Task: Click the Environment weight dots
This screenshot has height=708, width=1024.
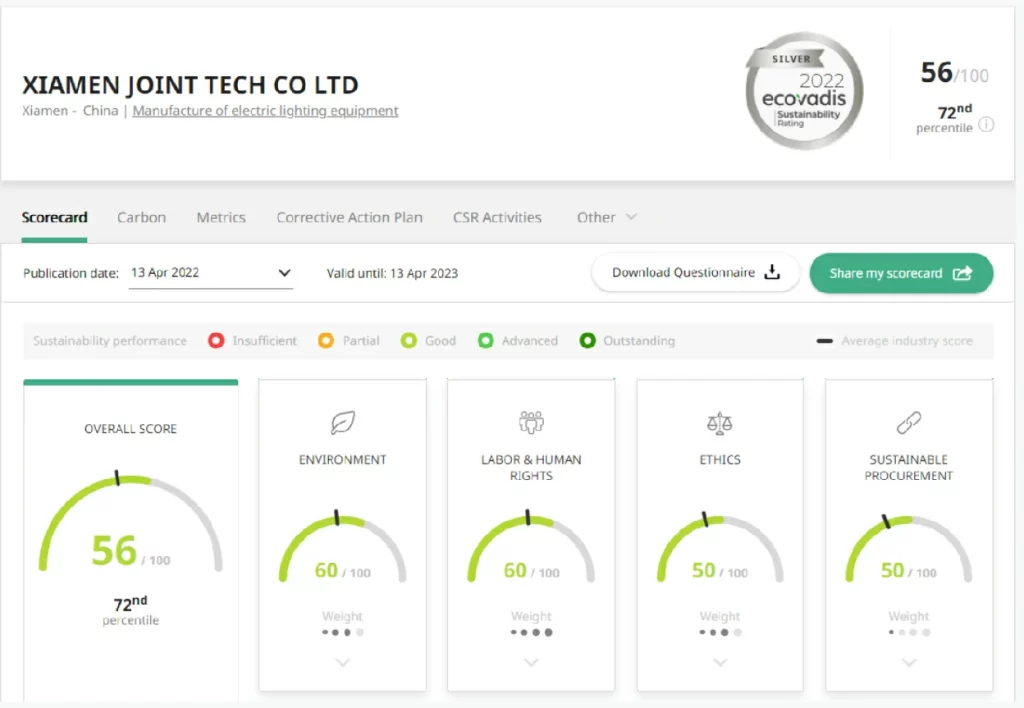Action: 343,632
